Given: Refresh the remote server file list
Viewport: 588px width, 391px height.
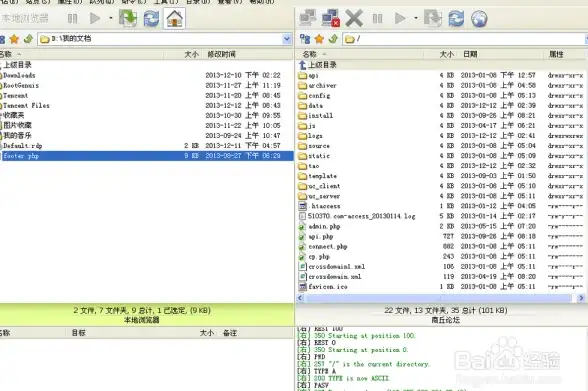Looking at the screenshot, I should 456,18.
